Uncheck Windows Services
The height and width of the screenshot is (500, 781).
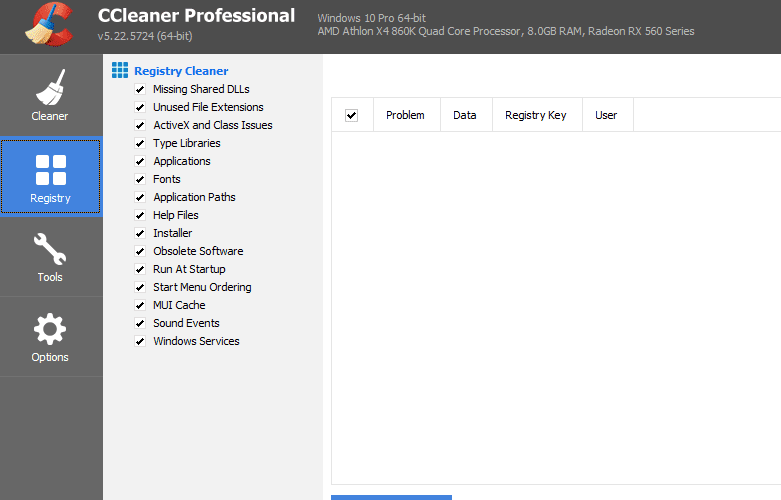click(x=140, y=341)
